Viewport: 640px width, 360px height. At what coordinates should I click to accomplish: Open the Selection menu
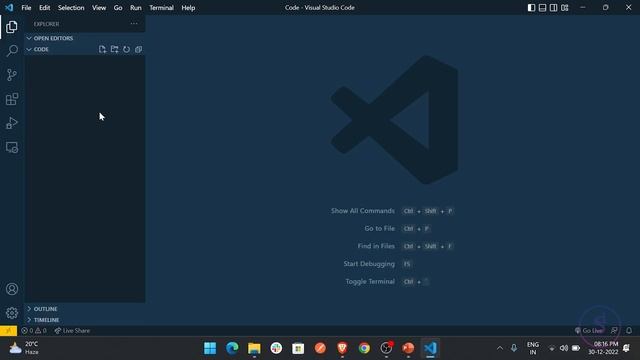tap(71, 8)
